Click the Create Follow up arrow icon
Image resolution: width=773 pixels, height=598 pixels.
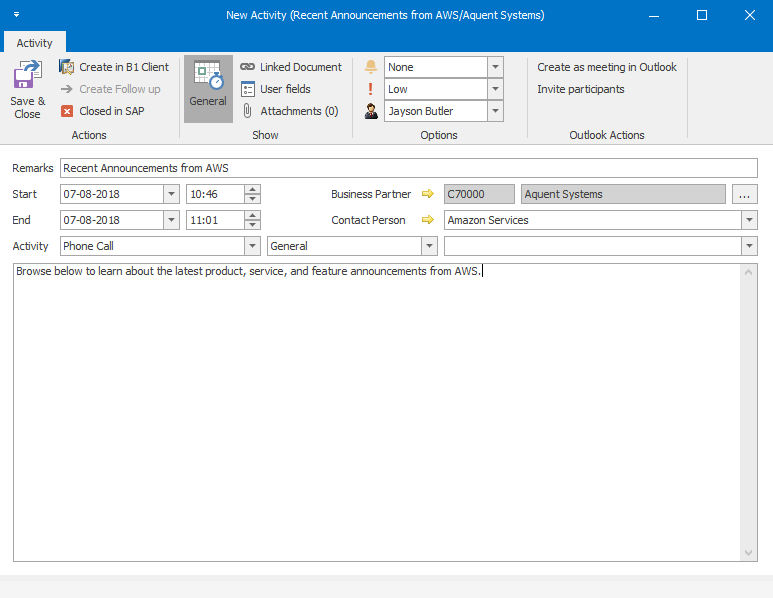pyautogui.click(x=67, y=89)
